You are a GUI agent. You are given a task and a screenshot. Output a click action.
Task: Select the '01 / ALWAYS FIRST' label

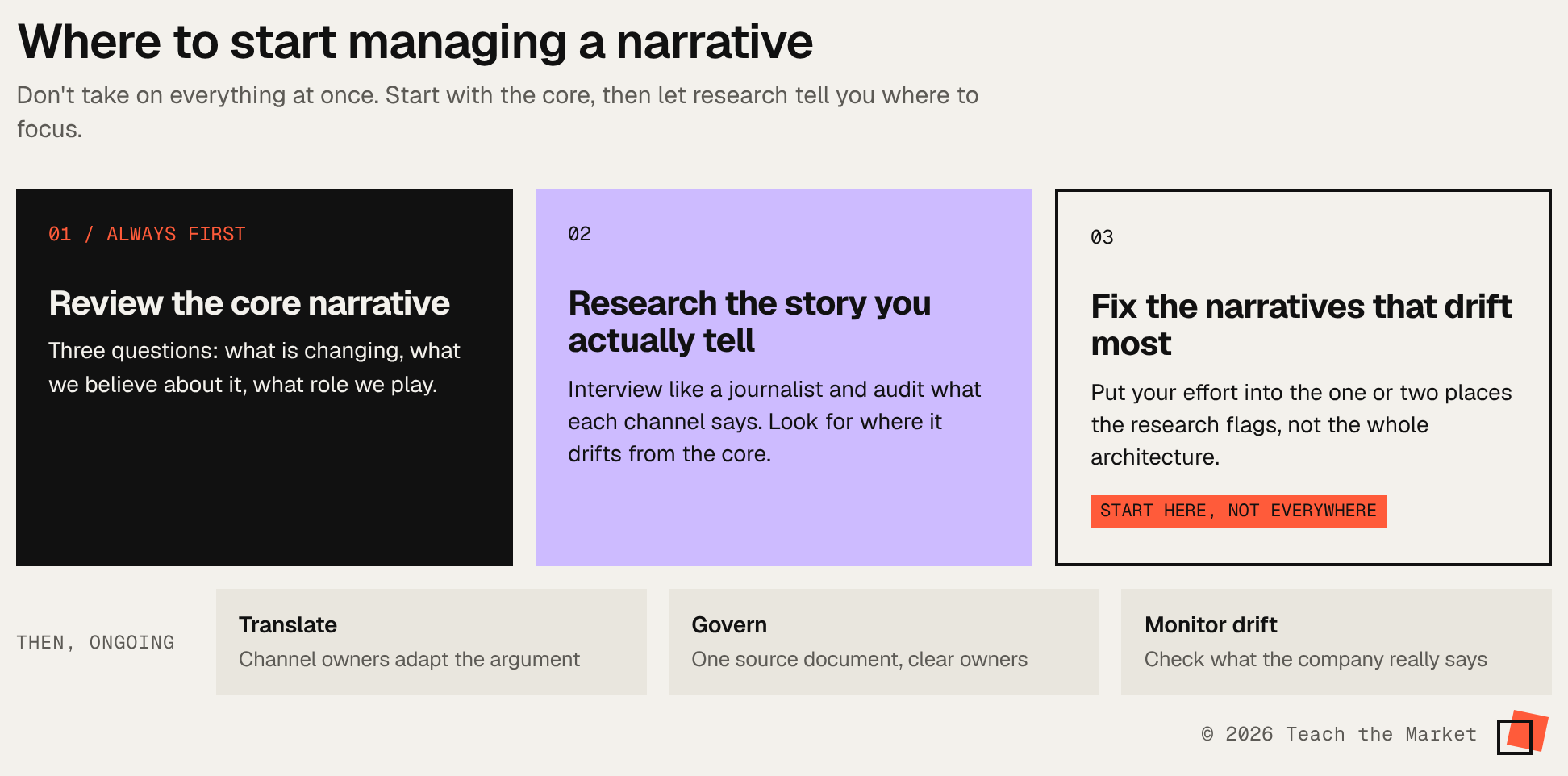(147, 234)
